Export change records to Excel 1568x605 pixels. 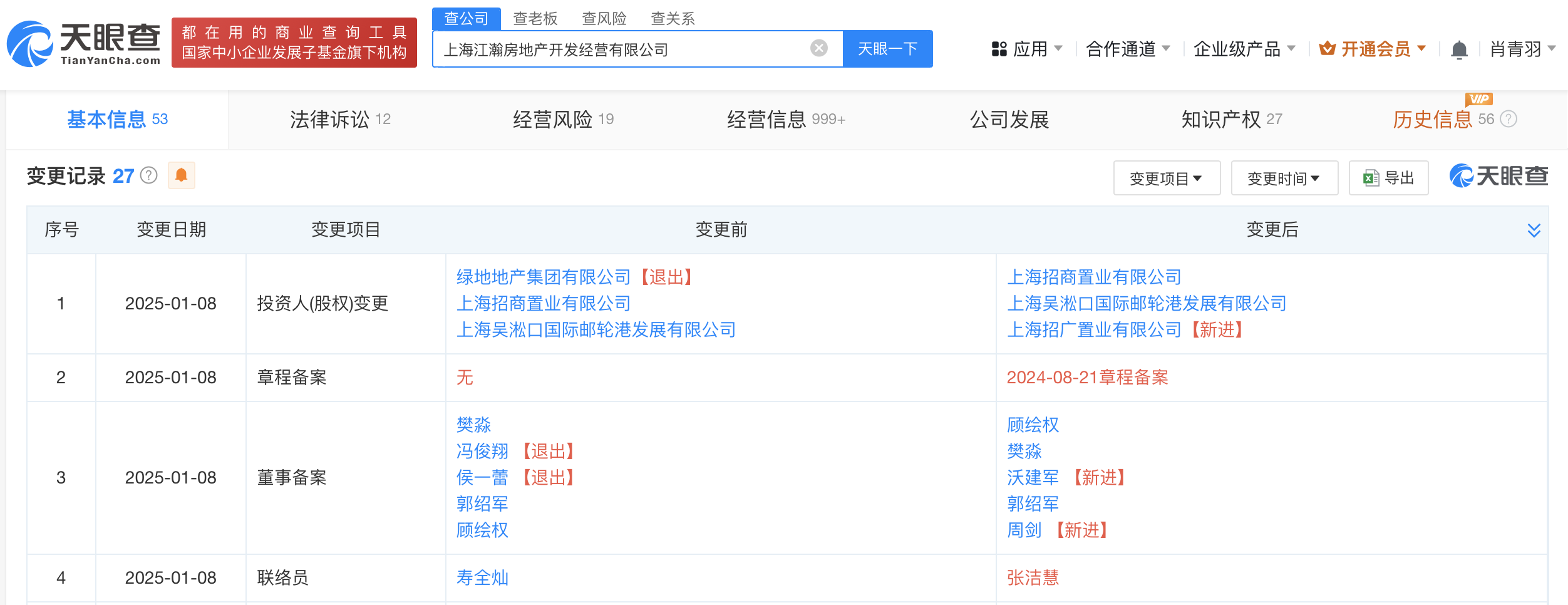1388,178
